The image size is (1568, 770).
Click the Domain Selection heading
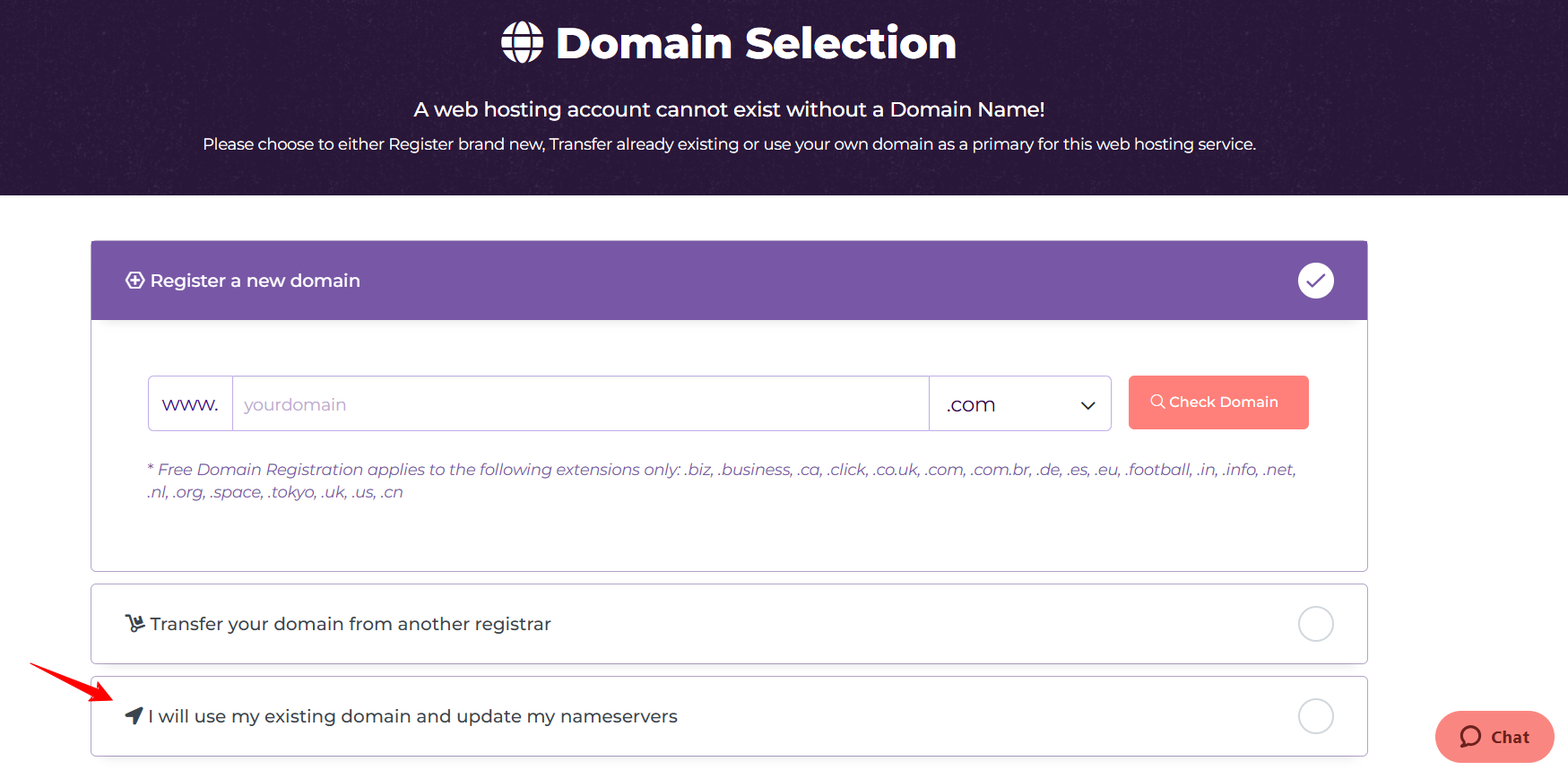pyautogui.click(x=756, y=43)
